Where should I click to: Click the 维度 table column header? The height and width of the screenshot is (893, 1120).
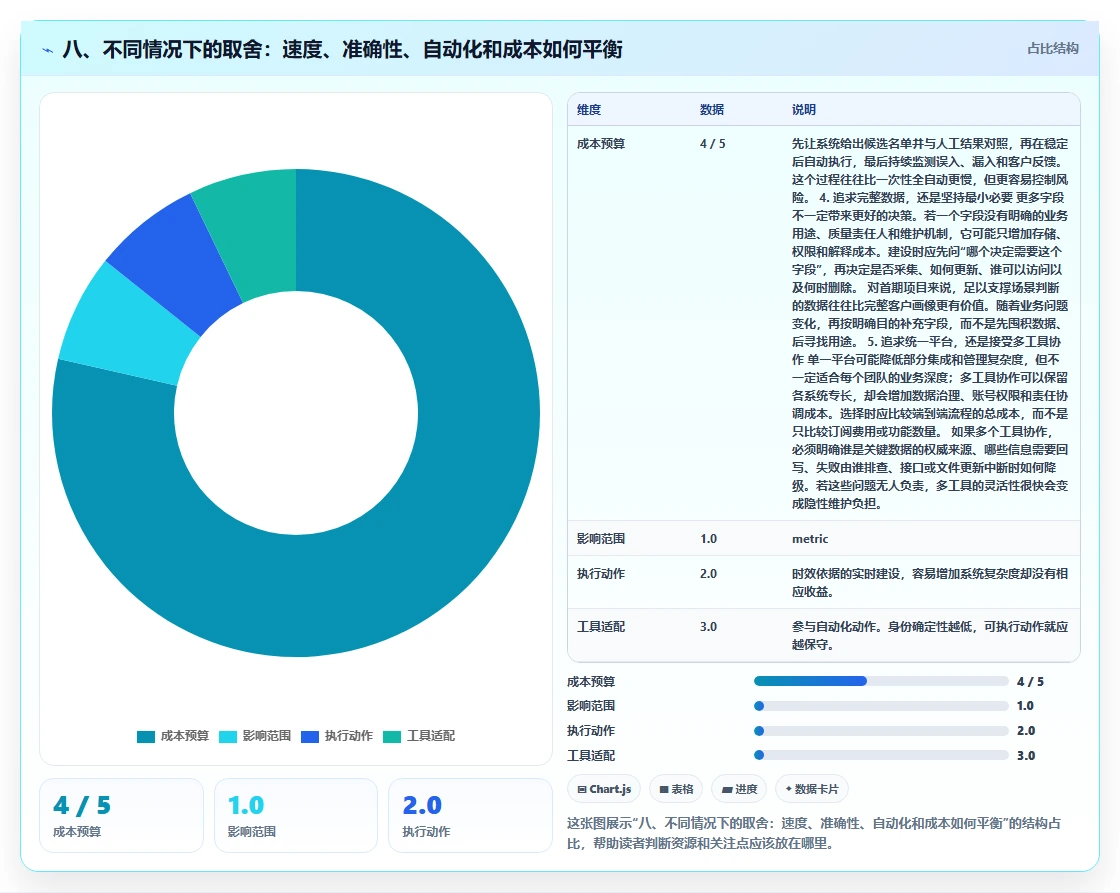[589, 109]
